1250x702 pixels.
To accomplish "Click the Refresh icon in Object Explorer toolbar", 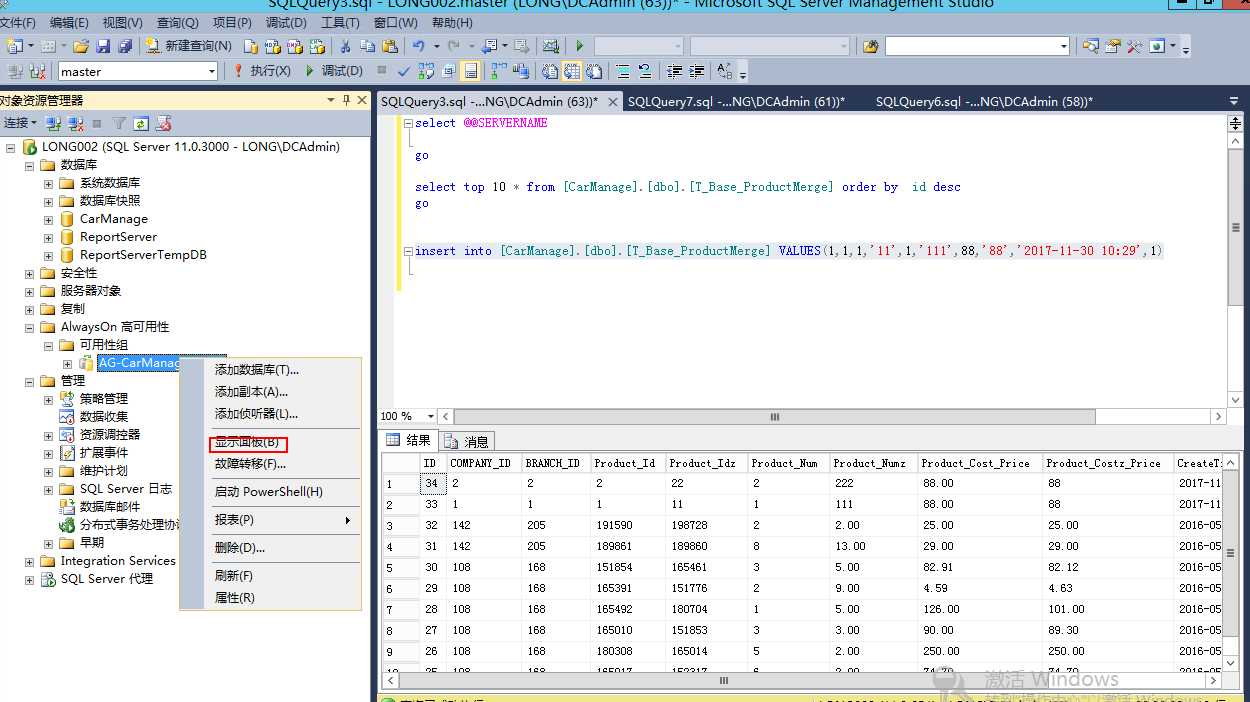I will tap(141, 123).
